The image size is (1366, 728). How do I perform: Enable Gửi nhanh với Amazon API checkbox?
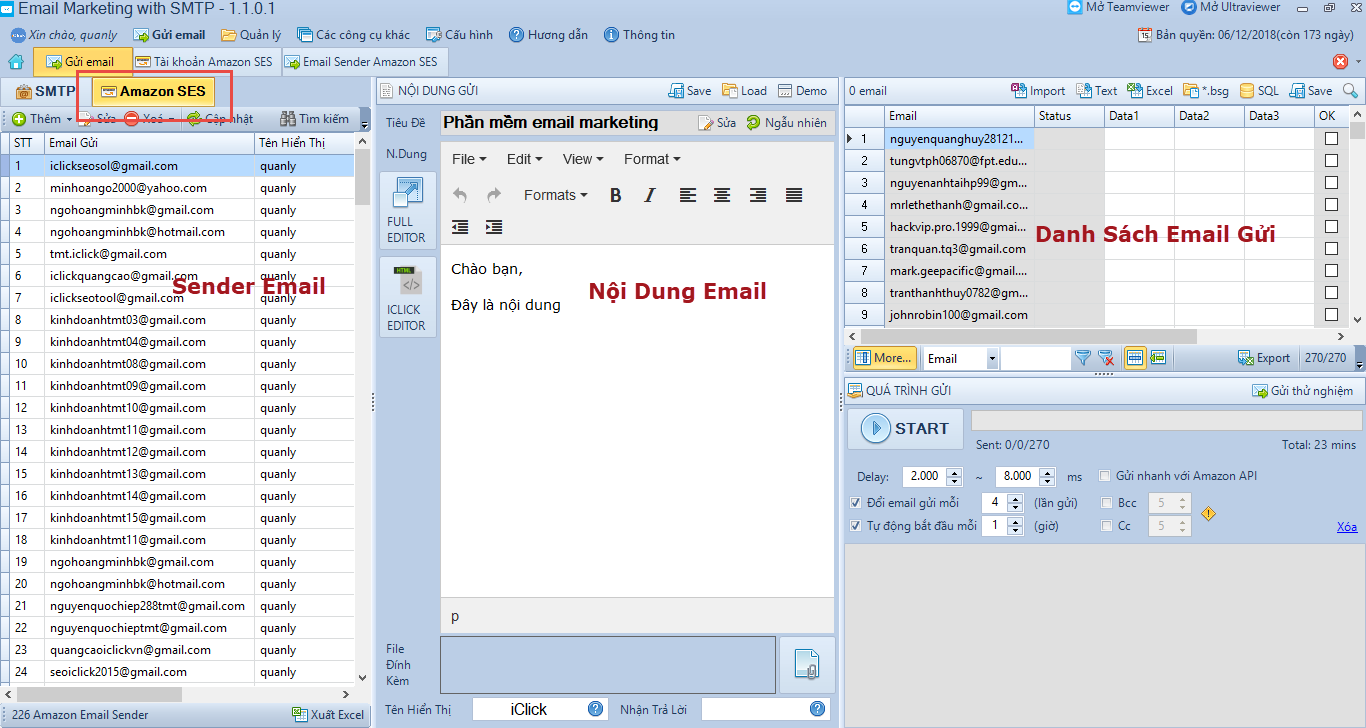[1105, 476]
